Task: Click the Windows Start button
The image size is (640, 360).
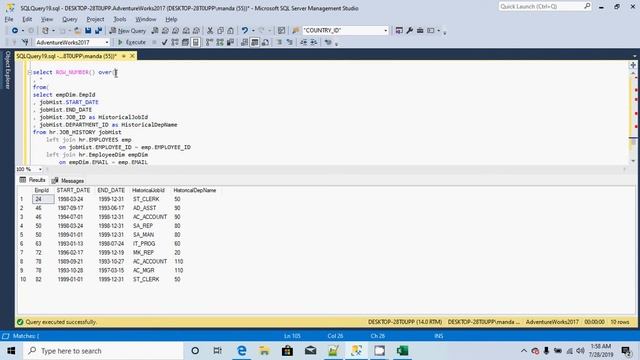Action: (11, 351)
